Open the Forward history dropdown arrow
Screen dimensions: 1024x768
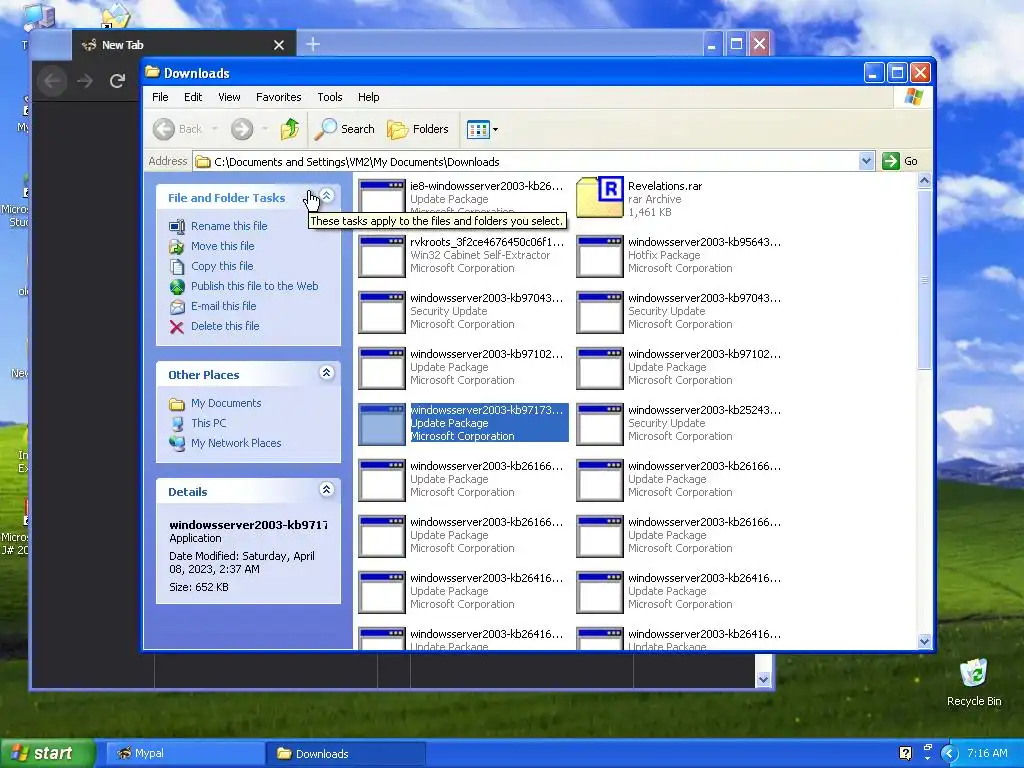coord(264,129)
